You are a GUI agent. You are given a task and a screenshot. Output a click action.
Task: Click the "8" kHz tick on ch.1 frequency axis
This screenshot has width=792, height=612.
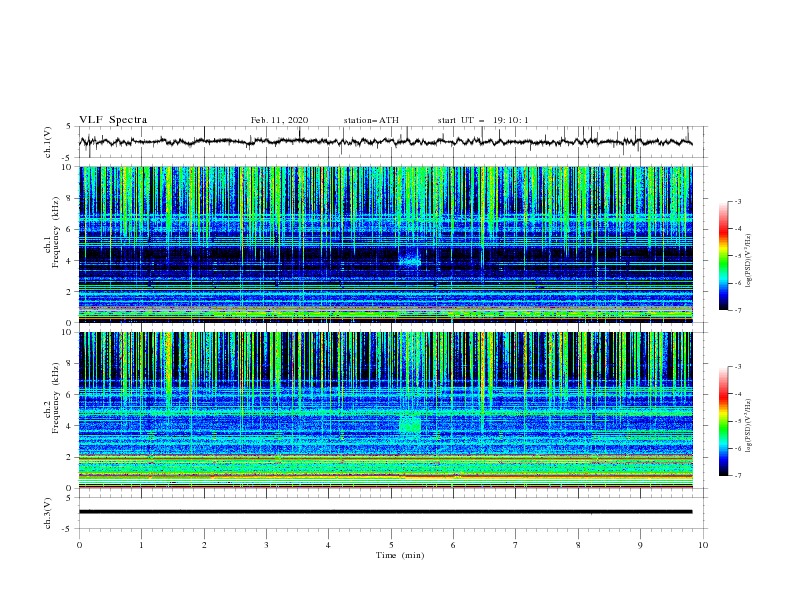(70, 198)
